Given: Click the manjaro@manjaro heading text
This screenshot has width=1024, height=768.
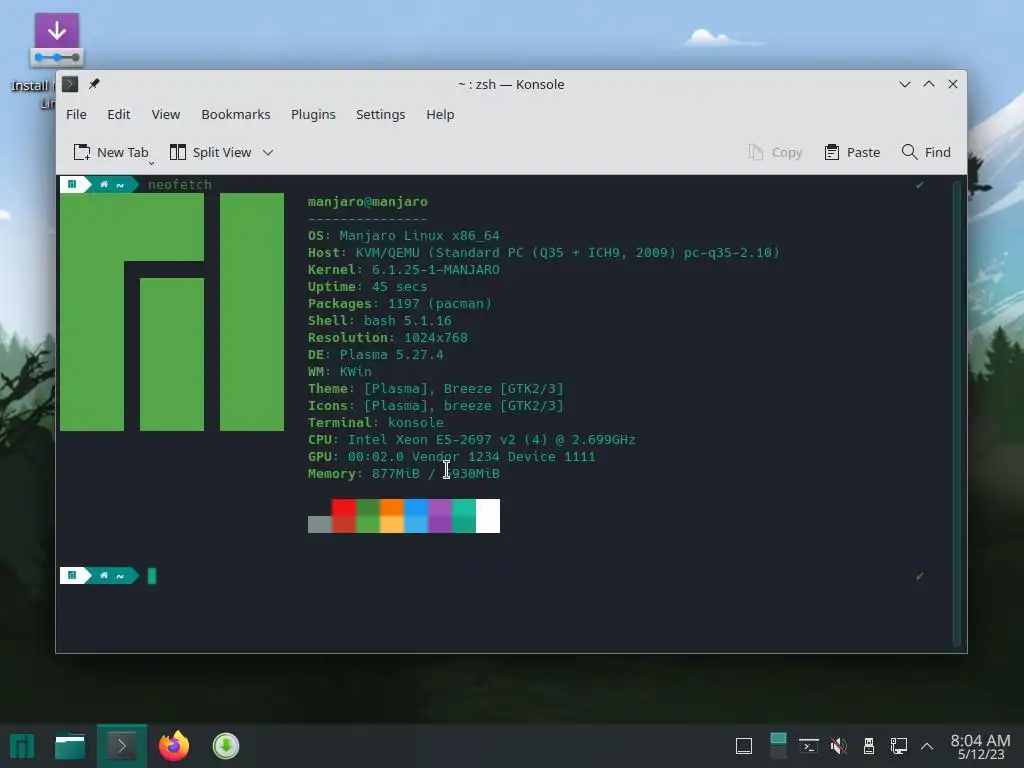Looking at the screenshot, I should click(x=368, y=202).
